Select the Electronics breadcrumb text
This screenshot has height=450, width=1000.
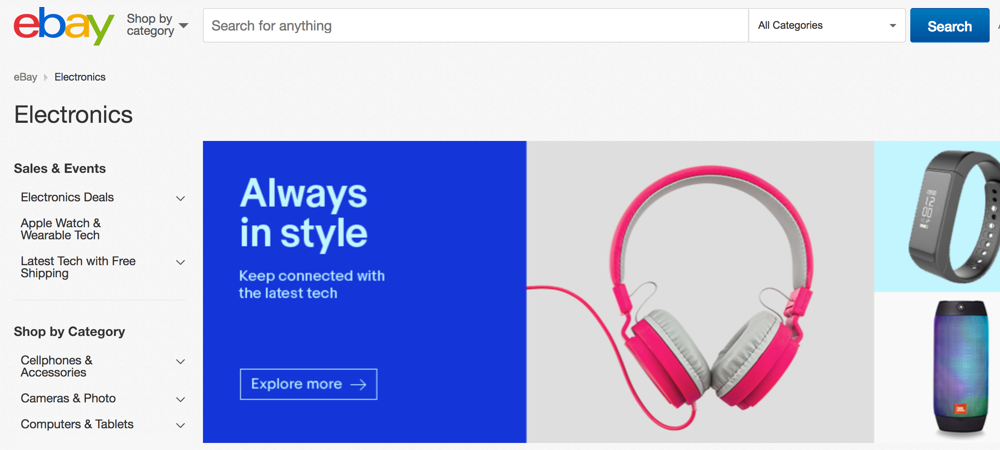point(80,77)
